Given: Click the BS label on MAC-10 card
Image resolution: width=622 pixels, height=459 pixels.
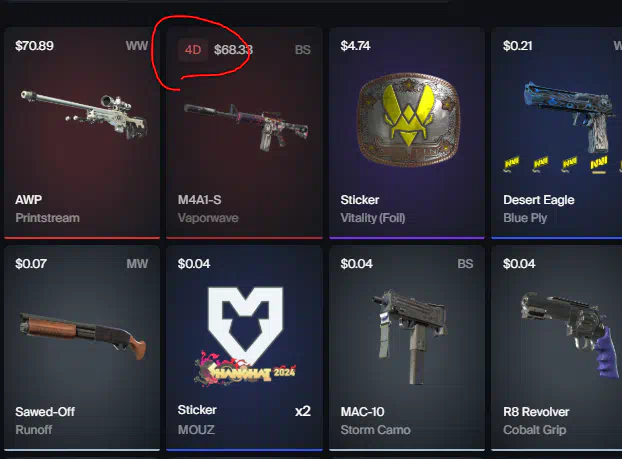Looking at the screenshot, I should point(465,264).
